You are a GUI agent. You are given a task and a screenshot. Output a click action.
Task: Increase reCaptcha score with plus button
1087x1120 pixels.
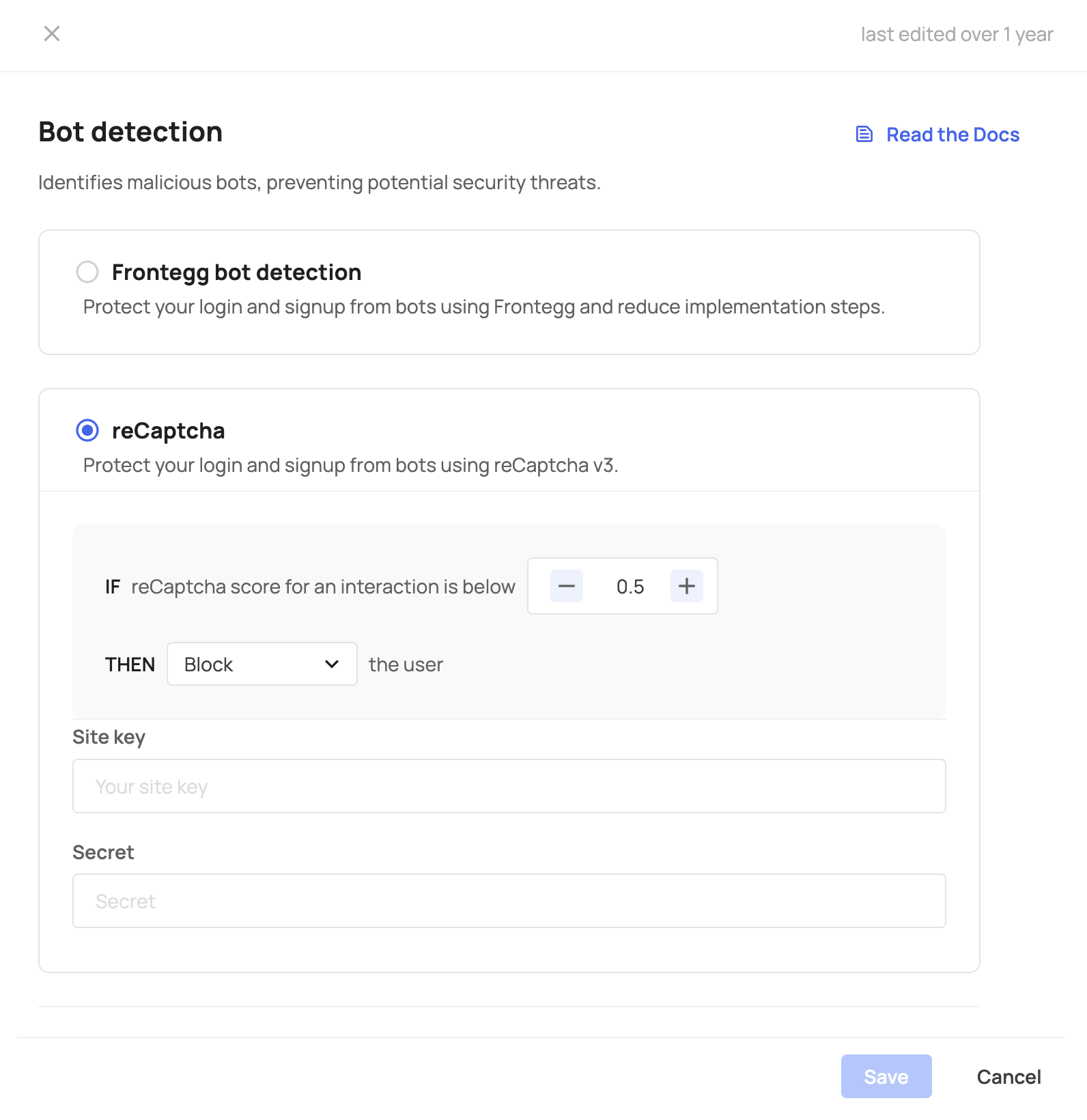coord(686,586)
